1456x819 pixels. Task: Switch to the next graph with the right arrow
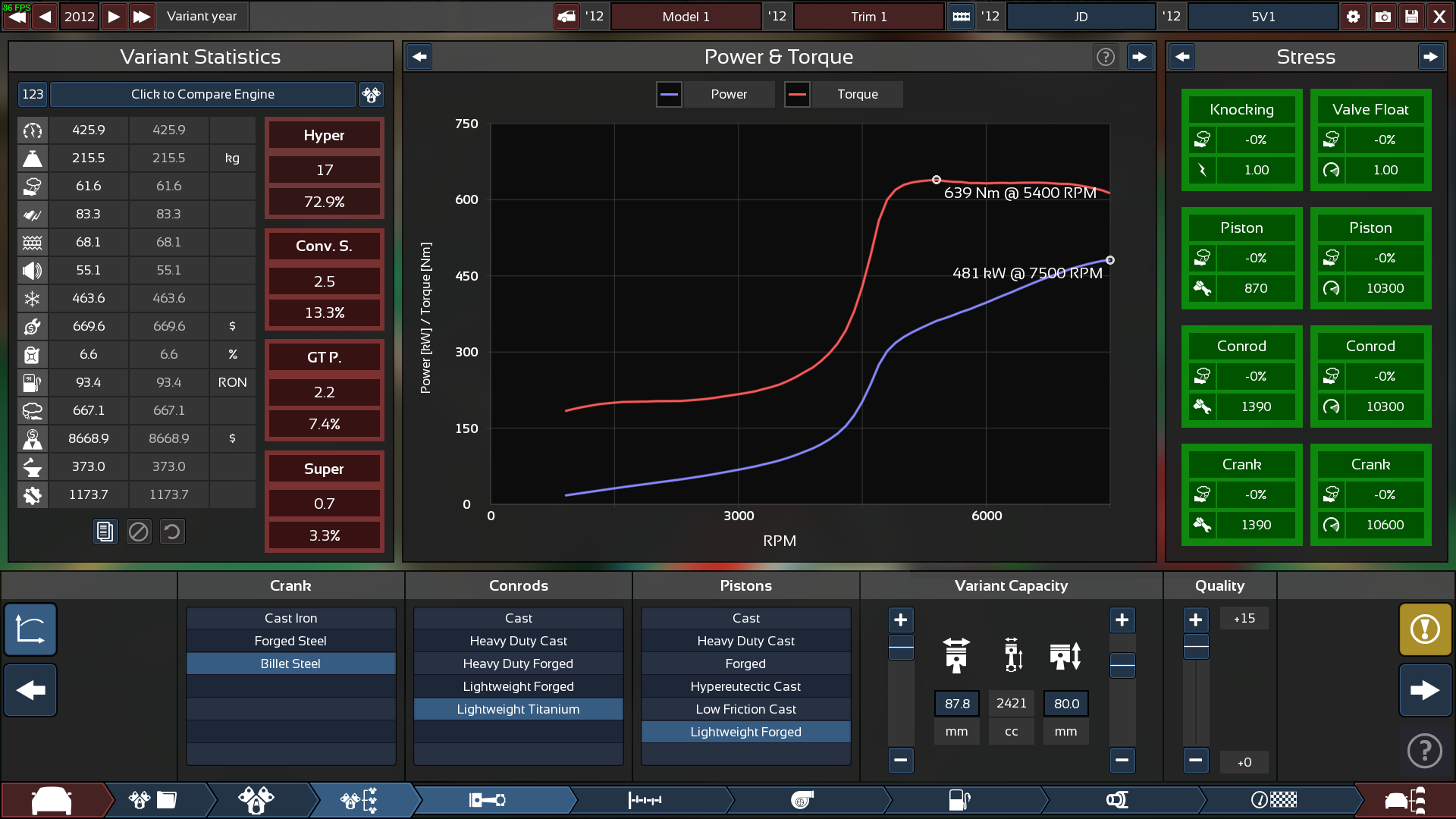coord(1139,57)
